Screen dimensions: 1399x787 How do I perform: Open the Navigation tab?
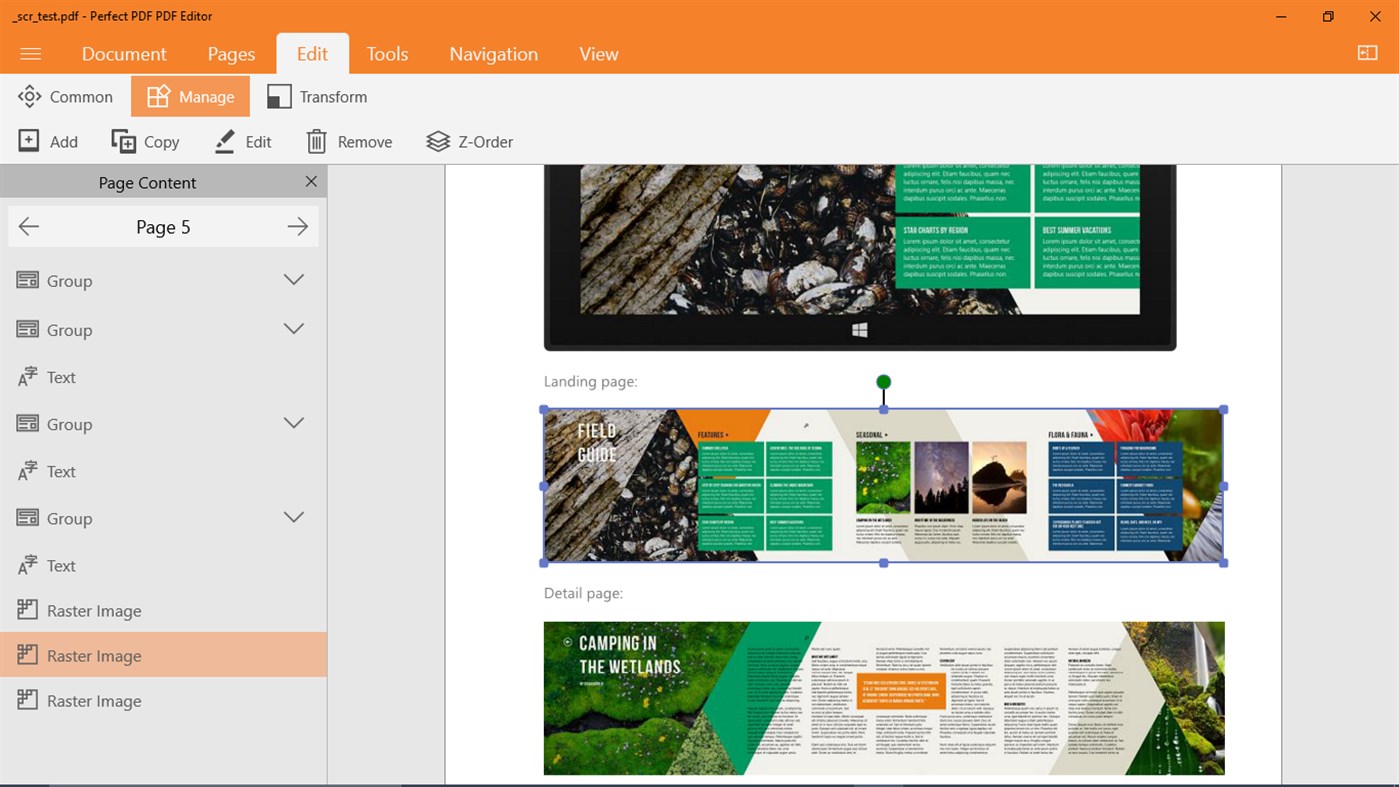tap(493, 54)
